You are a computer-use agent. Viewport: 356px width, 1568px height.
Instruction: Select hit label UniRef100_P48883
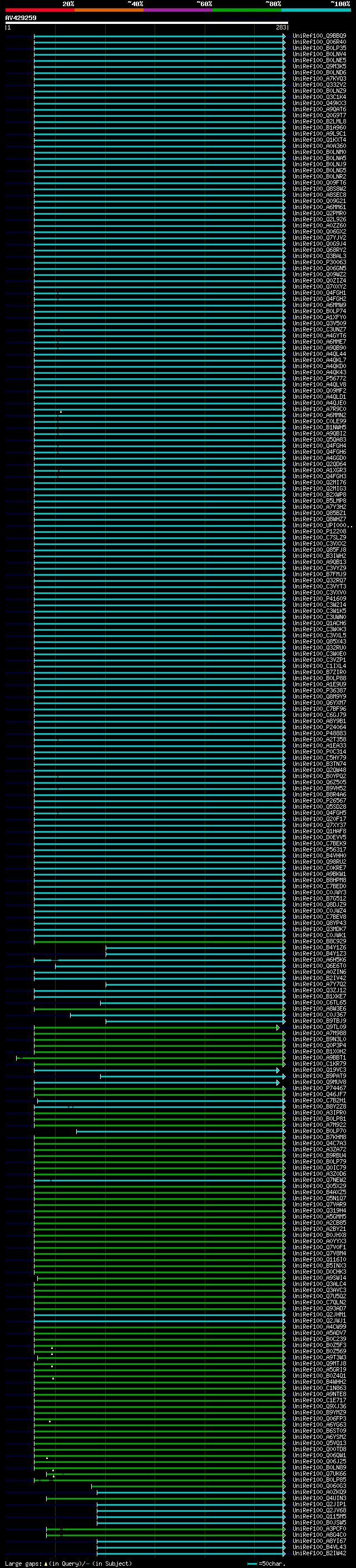point(319,734)
